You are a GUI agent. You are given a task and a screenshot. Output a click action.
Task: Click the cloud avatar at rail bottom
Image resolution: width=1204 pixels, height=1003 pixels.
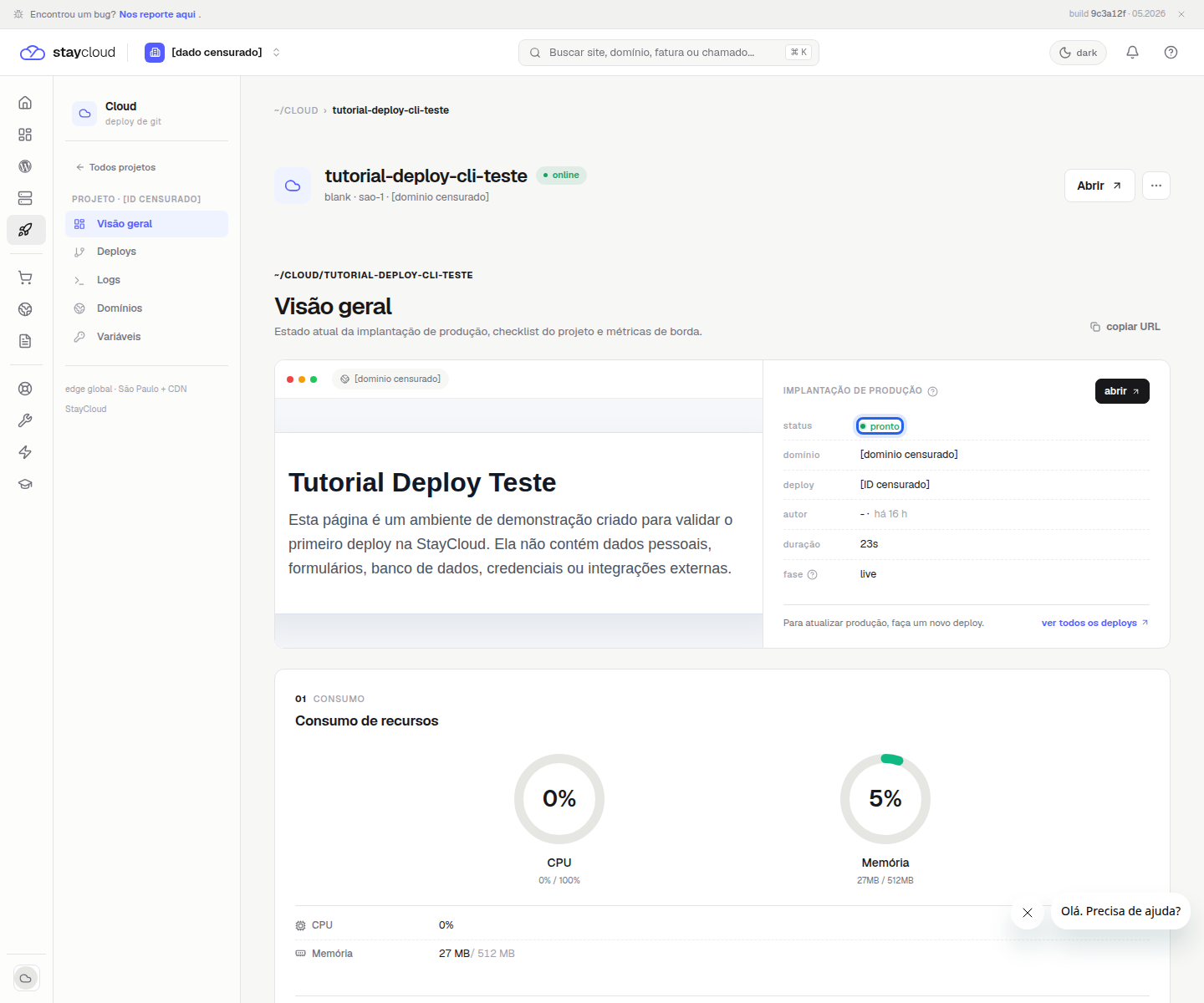tap(26, 978)
